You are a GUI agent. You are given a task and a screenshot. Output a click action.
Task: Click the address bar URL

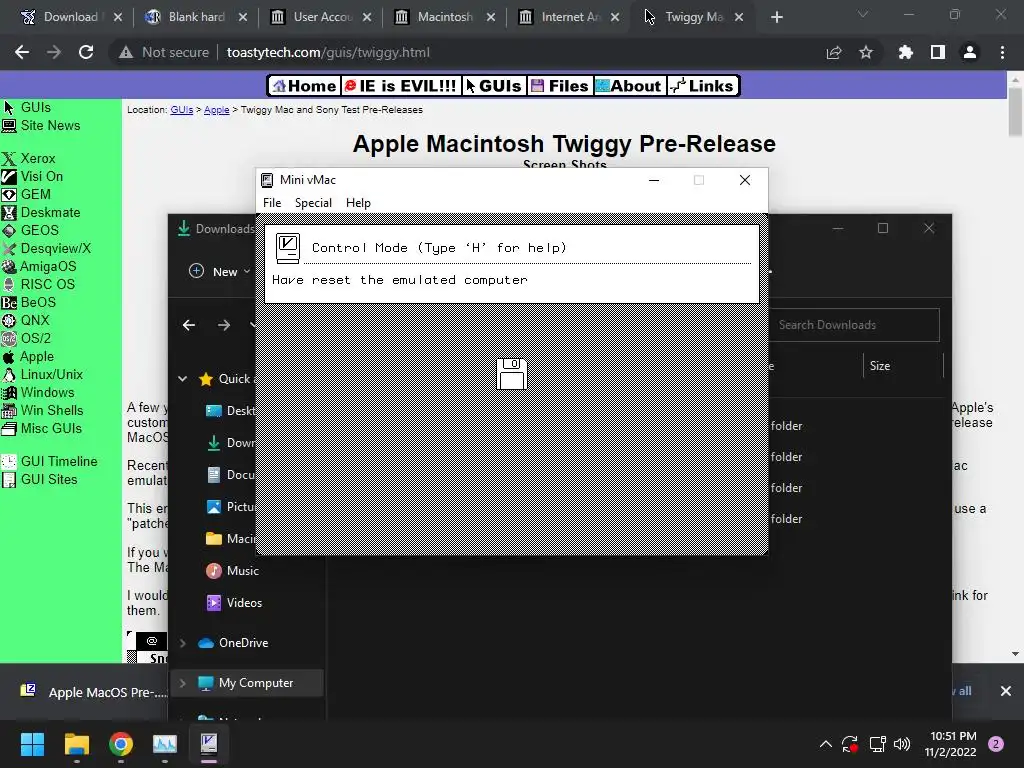click(328, 52)
